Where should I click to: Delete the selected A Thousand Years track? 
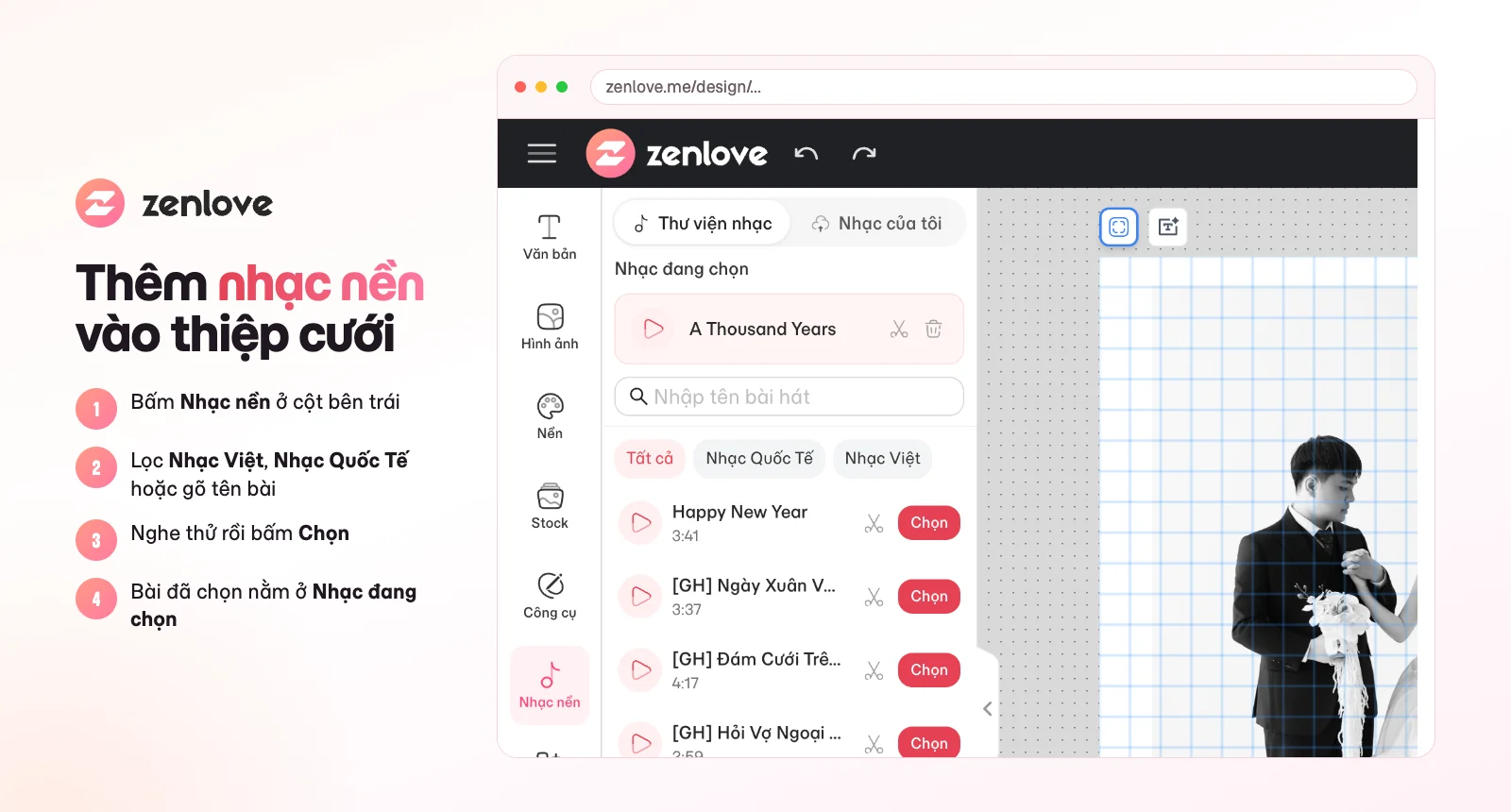coord(933,329)
